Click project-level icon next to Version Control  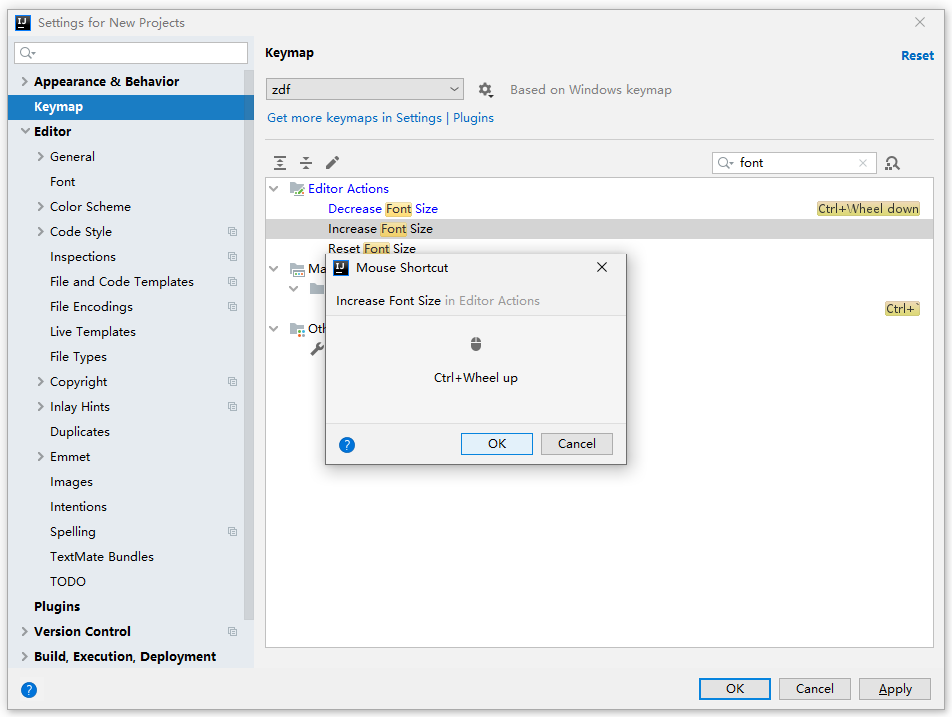point(233,631)
